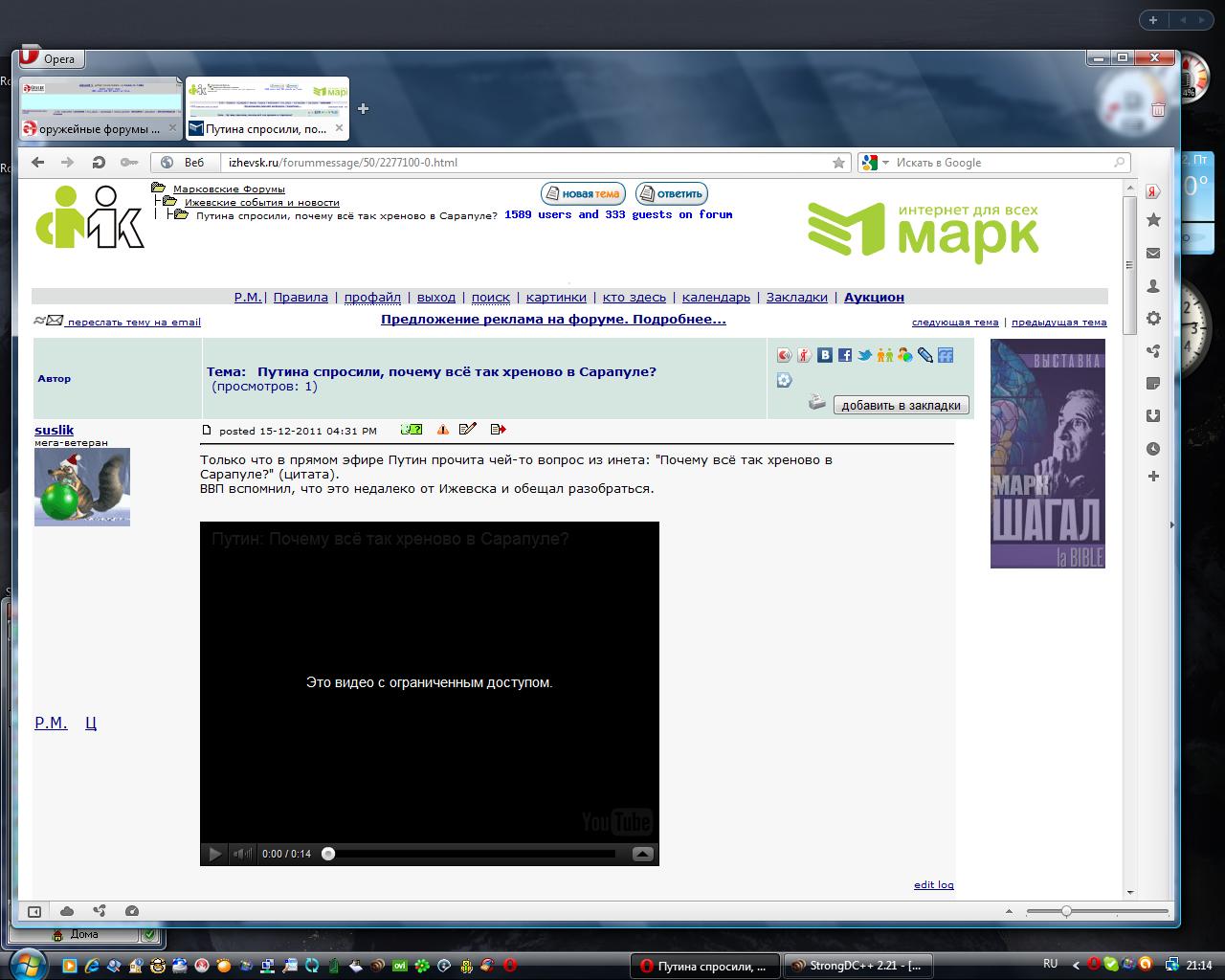Open the password wand key icon
Screen dimensions: 1225x980
pyautogui.click(x=129, y=163)
